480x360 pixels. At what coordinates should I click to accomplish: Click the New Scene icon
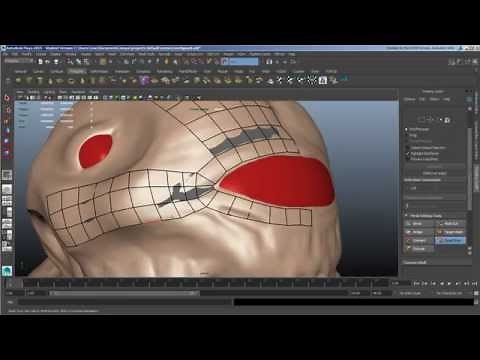click(x=40, y=62)
